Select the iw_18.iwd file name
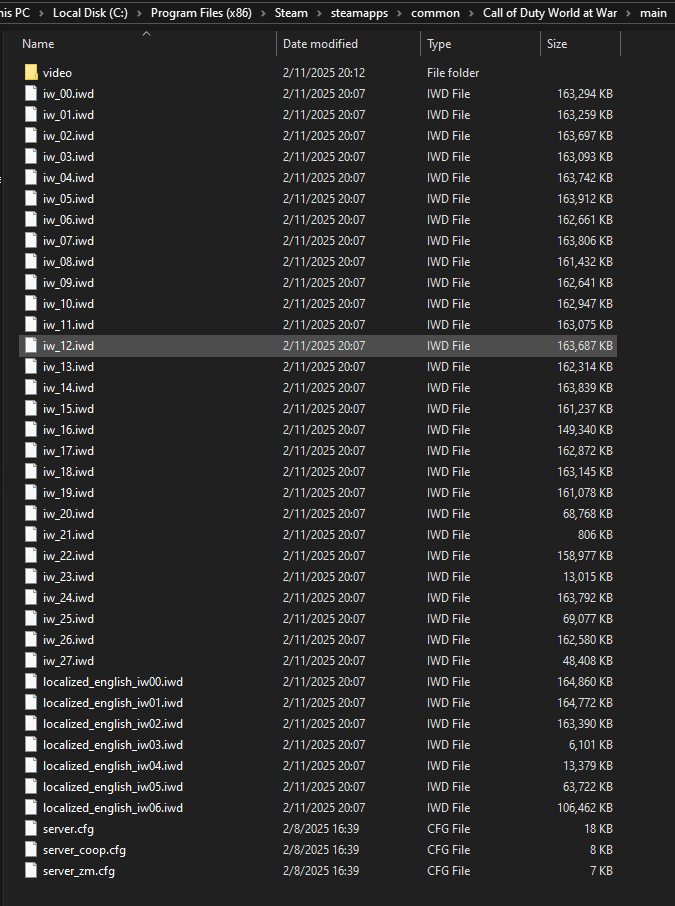The width and height of the screenshot is (675, 906). click(68, 471)
